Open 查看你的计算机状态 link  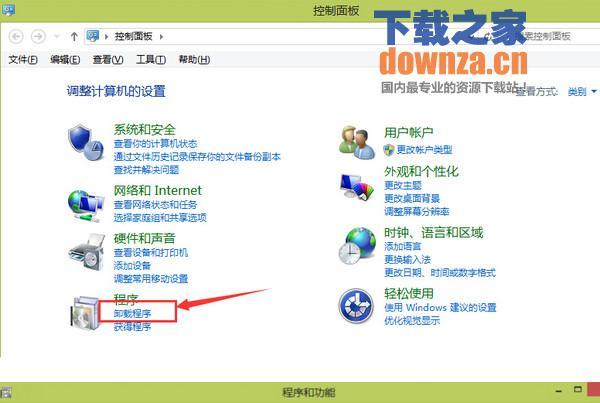155,144
